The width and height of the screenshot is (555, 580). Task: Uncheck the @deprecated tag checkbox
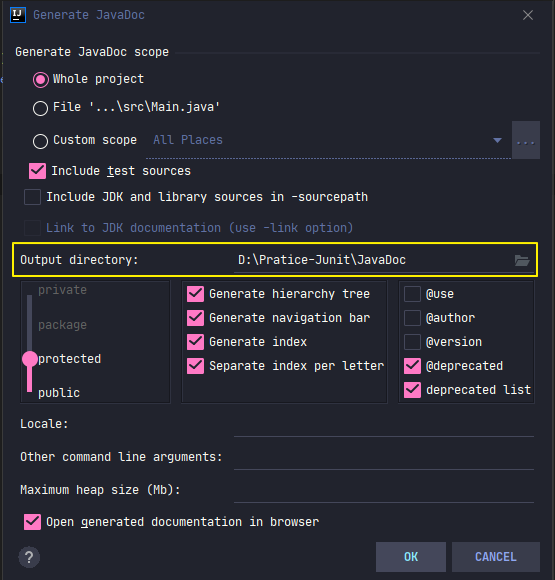pyautogui.click(x=412, y=366)
